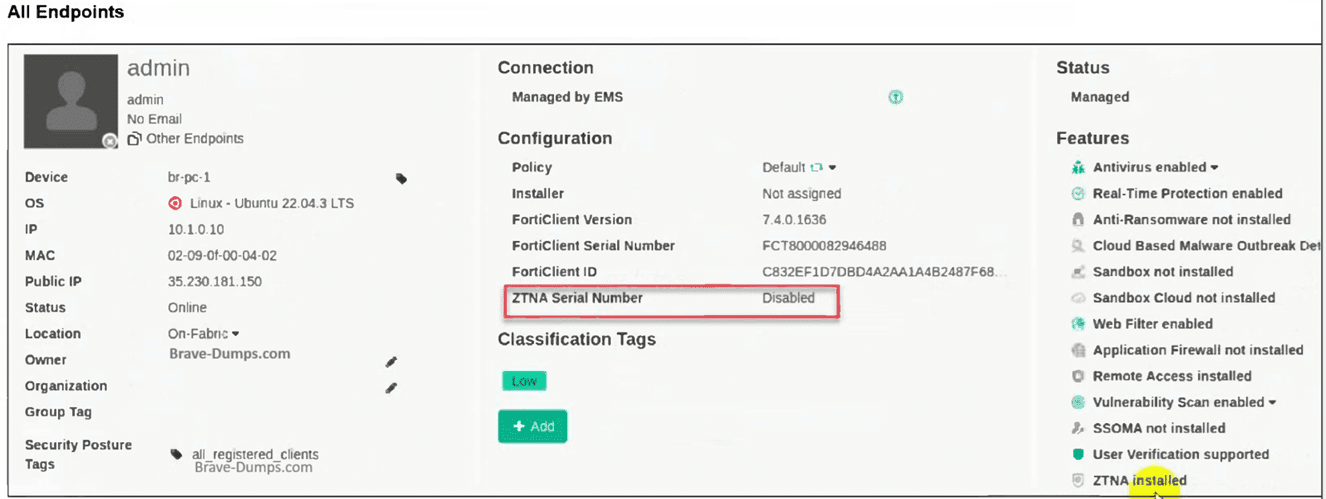Expand the Vulnerability Scan enabled dropdown
Screen dimensions: 1326x499
coord(1272,402)
